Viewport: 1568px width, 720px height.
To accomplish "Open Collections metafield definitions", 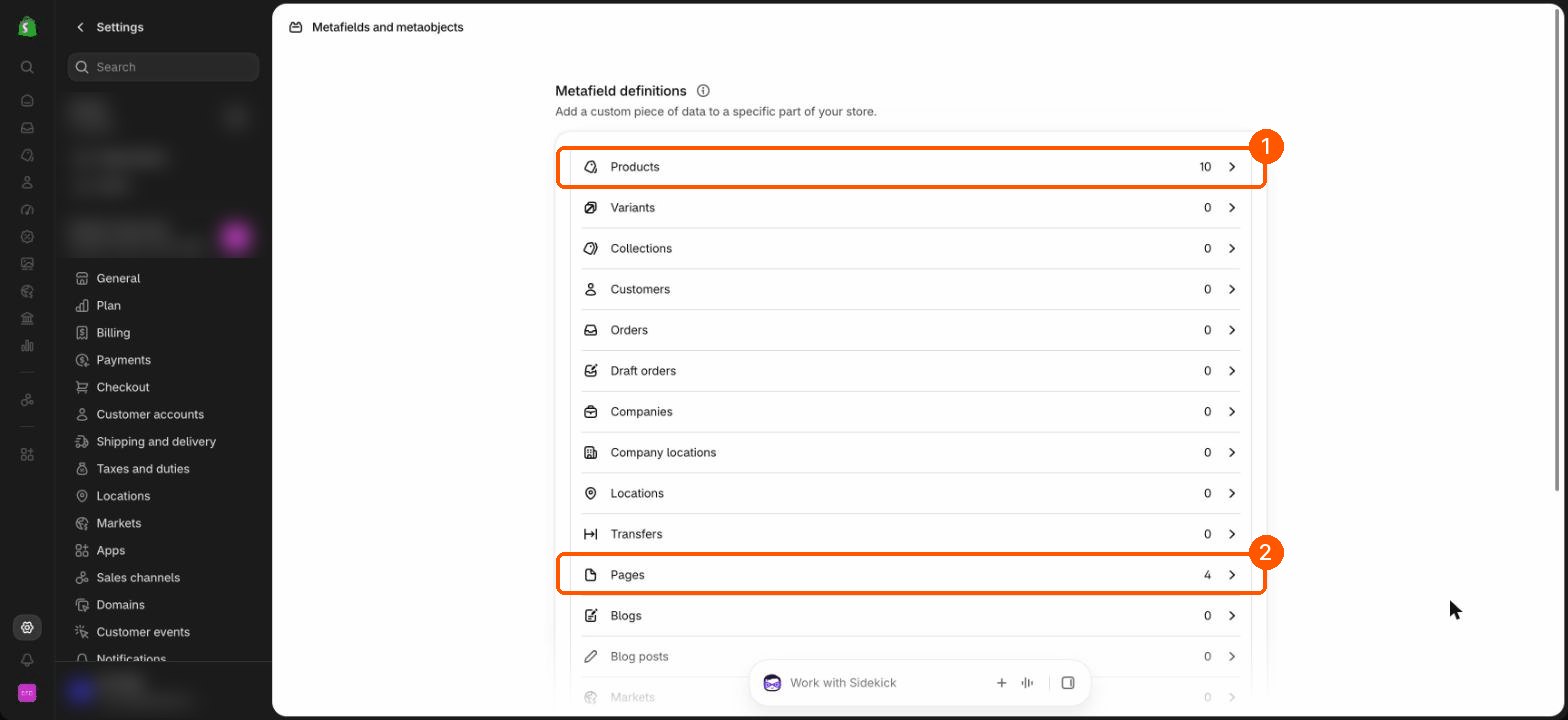I will [911, 248].
